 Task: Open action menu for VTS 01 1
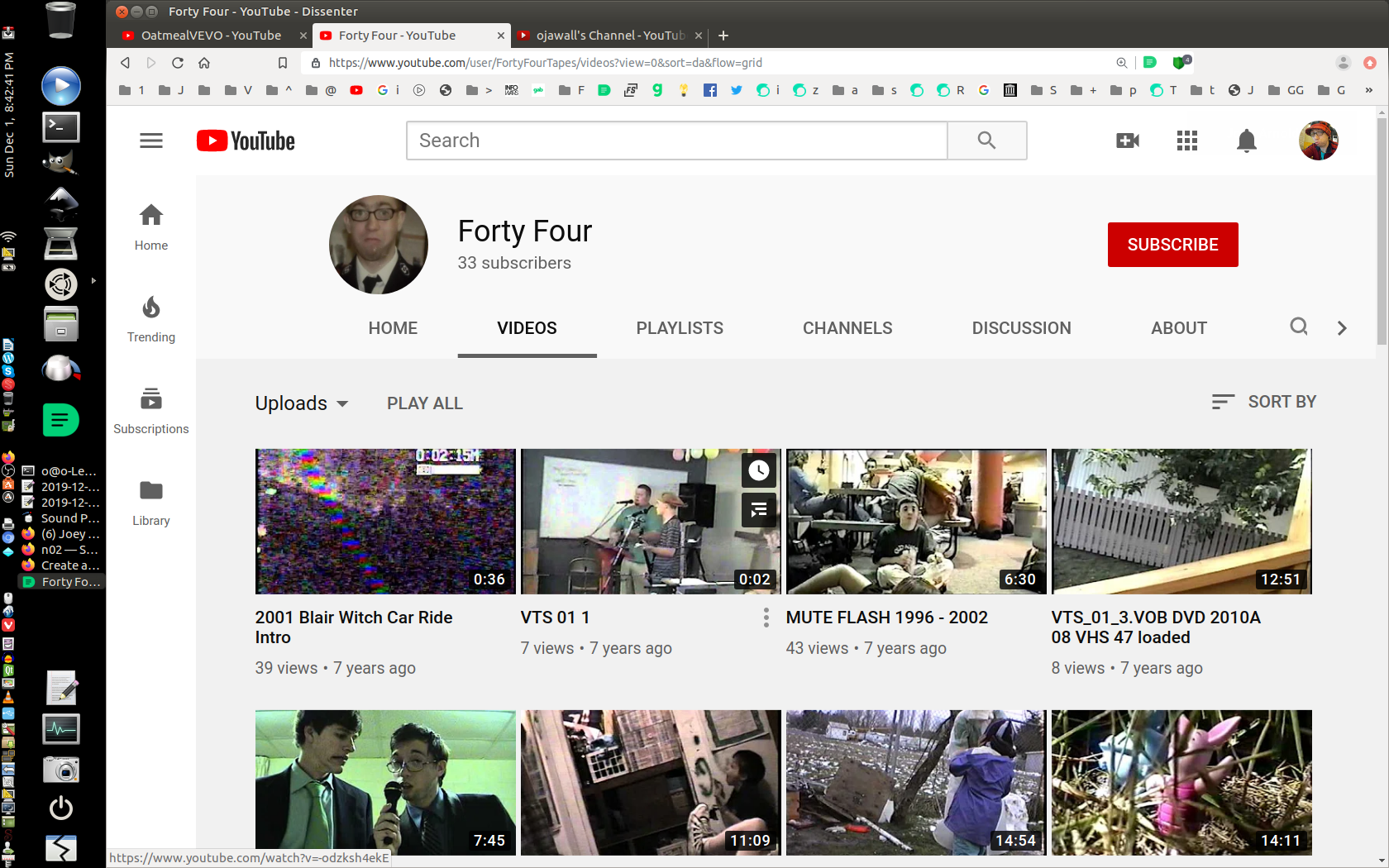pyautogui.click(x=766, y=618)
